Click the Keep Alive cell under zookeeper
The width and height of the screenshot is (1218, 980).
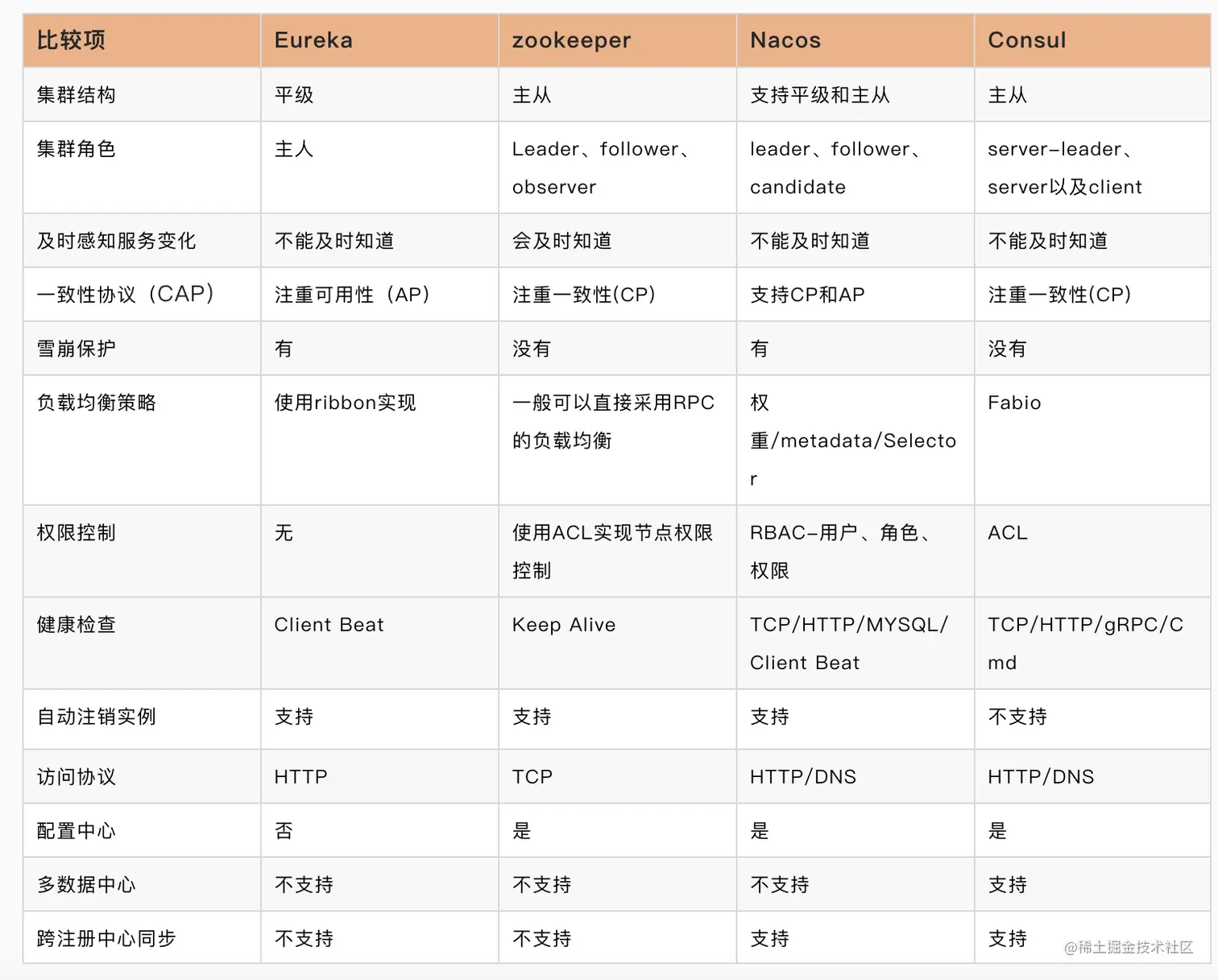tap(563, 624)
